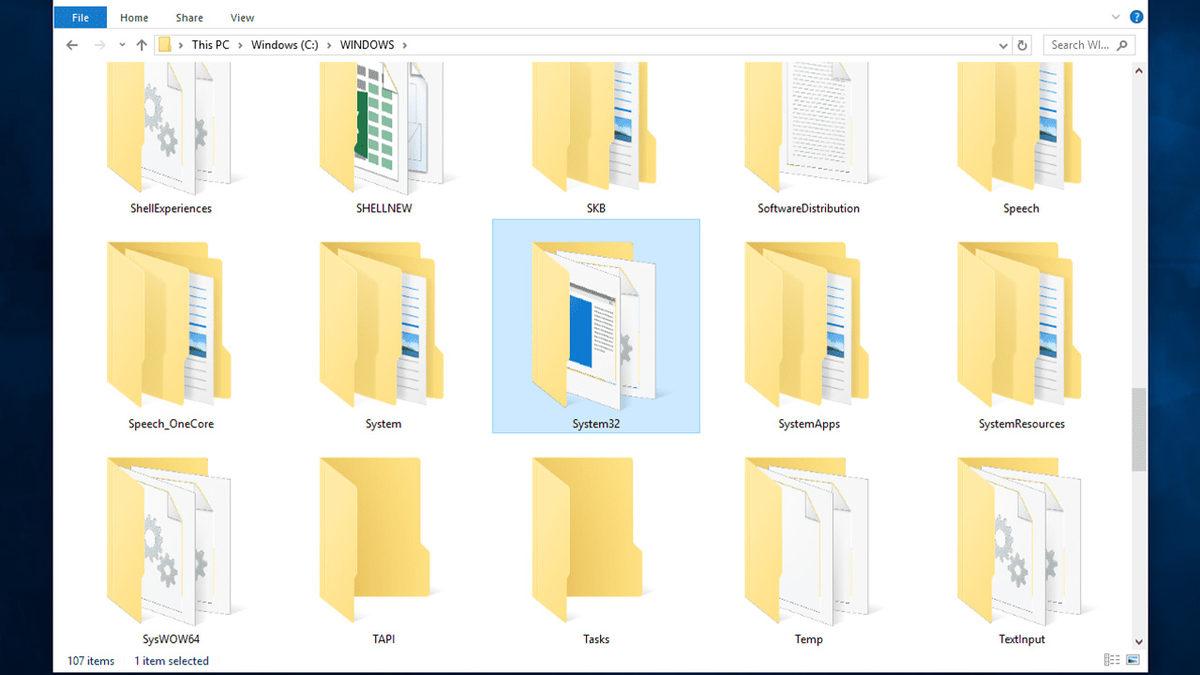Expand the address bar history dropdown

[x=1002, y=44]
